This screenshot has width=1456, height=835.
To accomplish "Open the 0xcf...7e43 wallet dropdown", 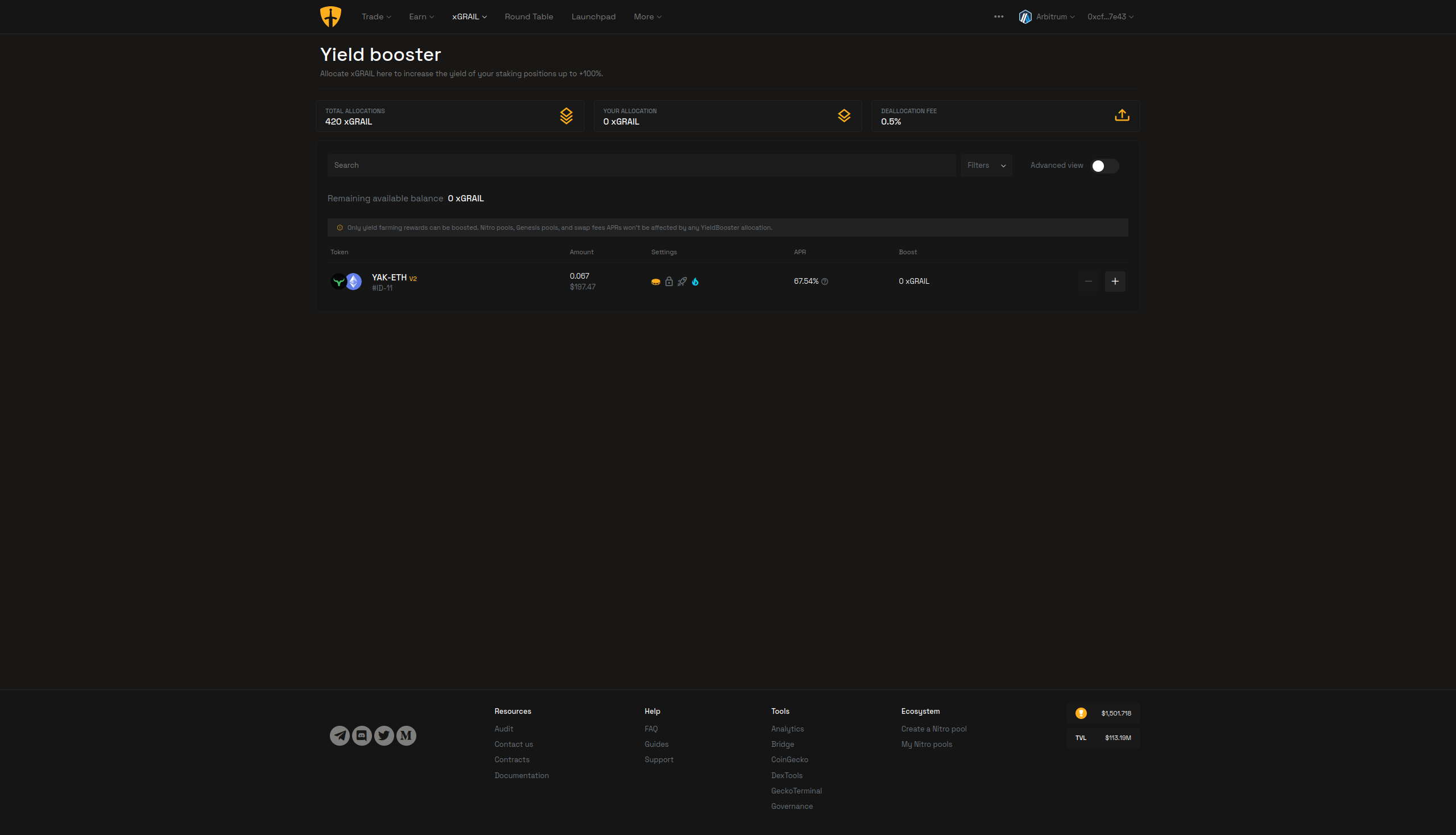I will 1110,16.
